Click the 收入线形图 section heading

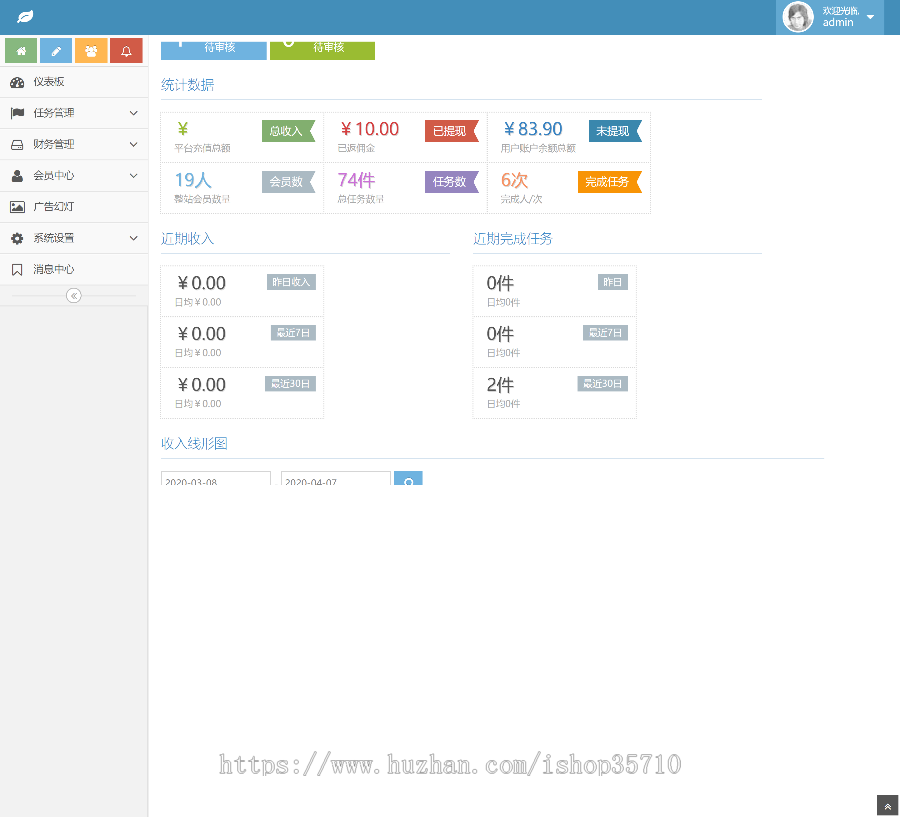pyautogui.click(x=194, y=444)
